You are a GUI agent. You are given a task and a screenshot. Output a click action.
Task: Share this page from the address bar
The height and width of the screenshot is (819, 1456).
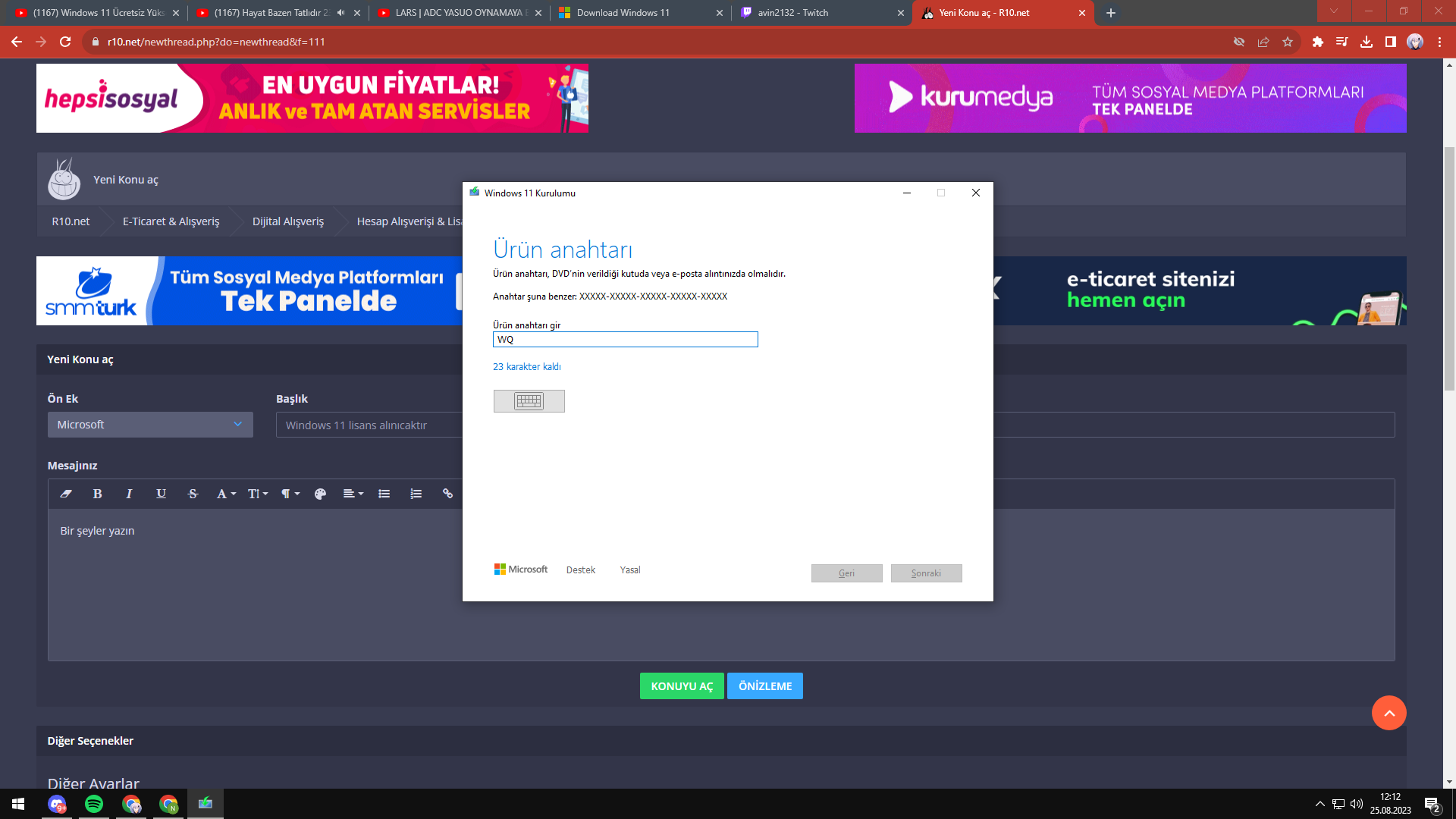1263,42
